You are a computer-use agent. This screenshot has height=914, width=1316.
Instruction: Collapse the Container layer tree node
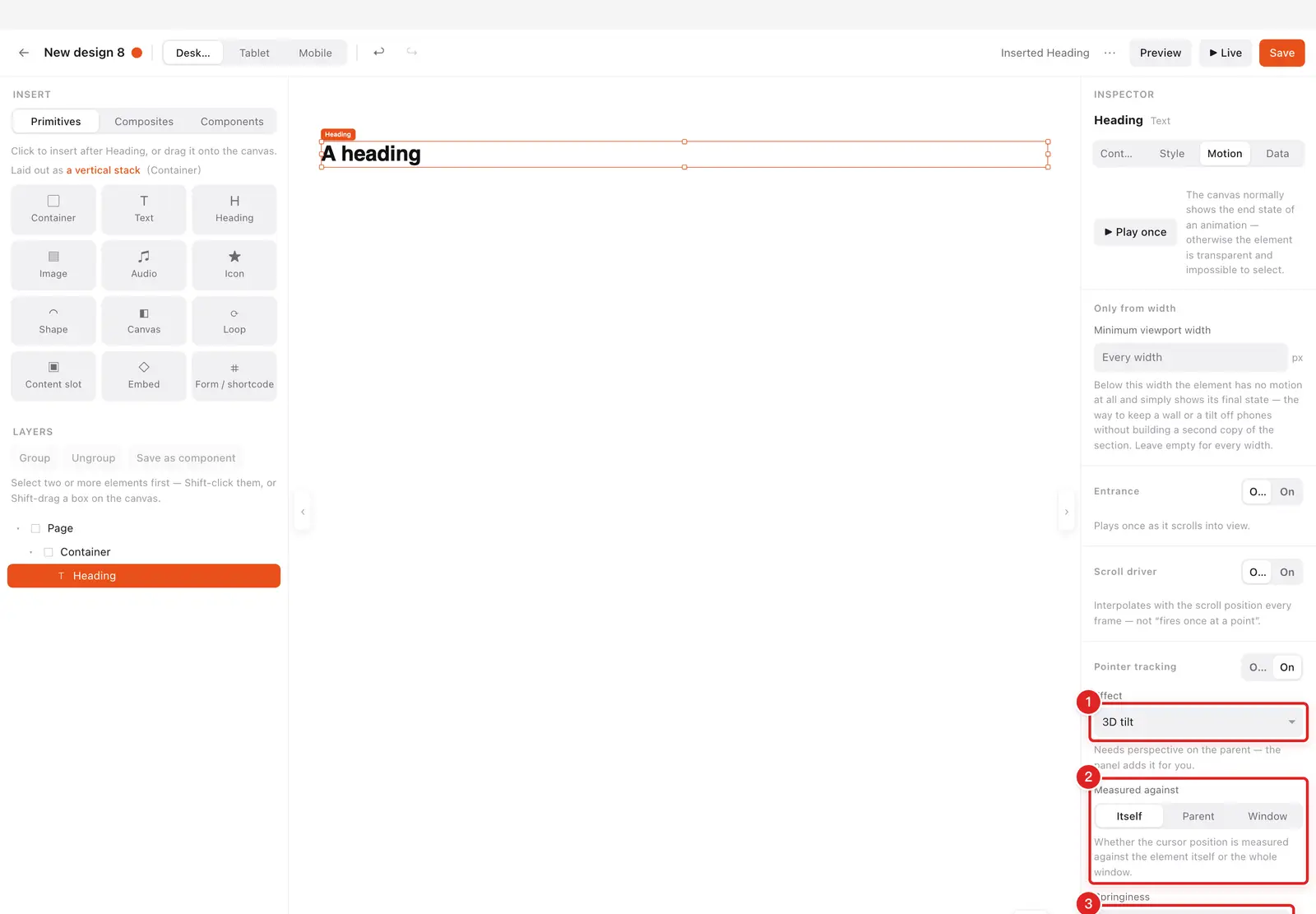point(31,552)
